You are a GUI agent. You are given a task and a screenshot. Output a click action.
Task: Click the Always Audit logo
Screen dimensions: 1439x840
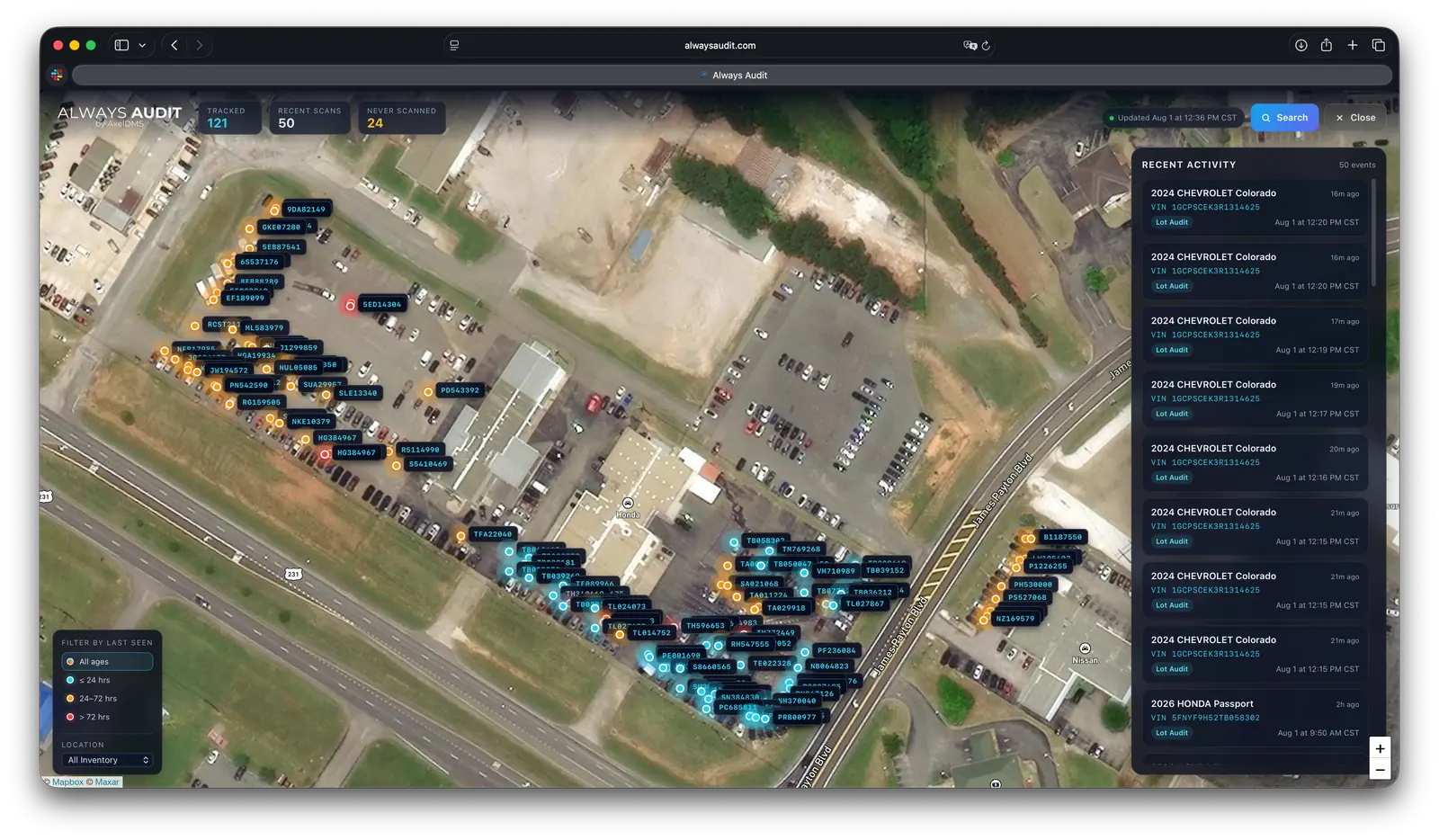pyautogui.click(x=119, y=115)
